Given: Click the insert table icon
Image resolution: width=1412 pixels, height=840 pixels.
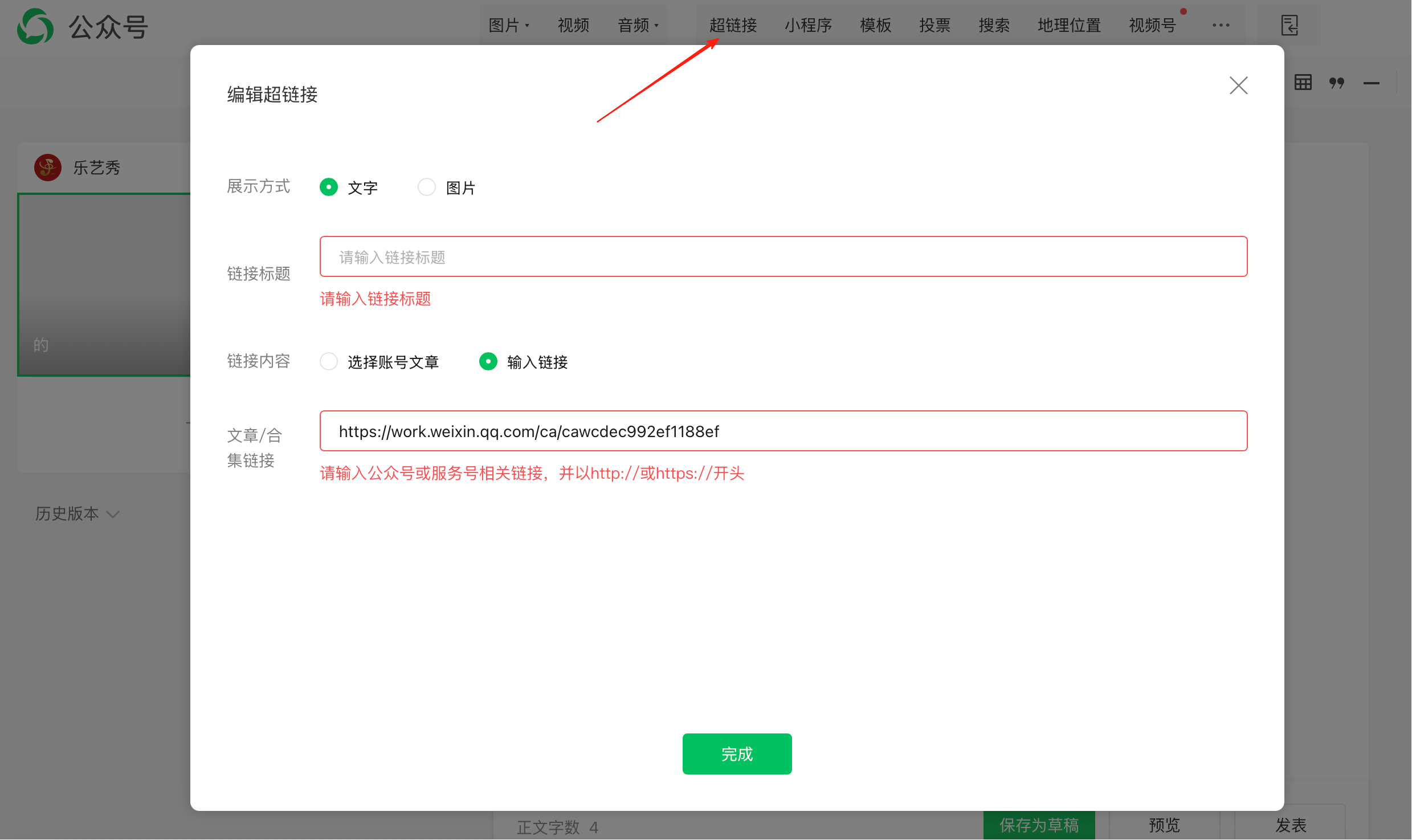Looking at the screenshot, I should [x=1303, y=83].
